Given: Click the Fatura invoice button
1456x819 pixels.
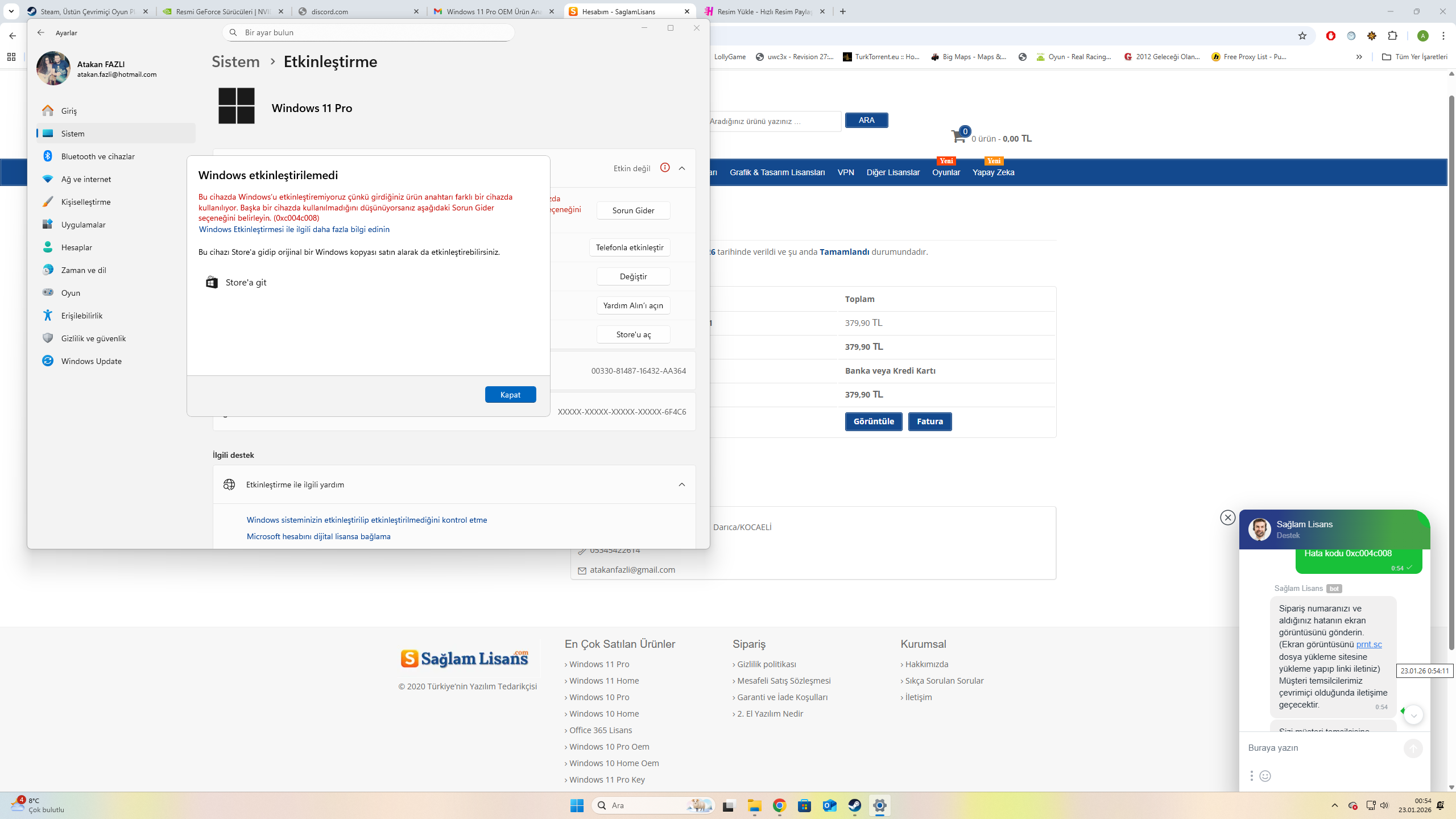Looking at the screenshot, I should click(930, 421).
